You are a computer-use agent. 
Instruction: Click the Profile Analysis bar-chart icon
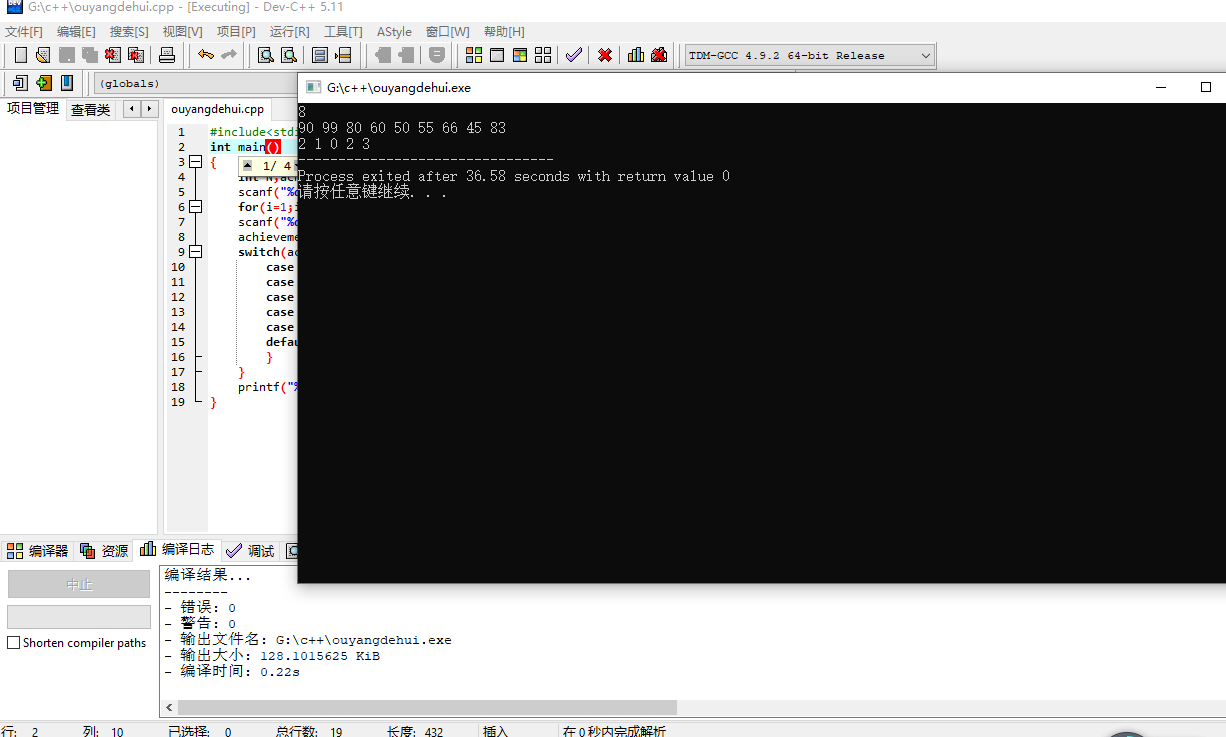point(636,55)
